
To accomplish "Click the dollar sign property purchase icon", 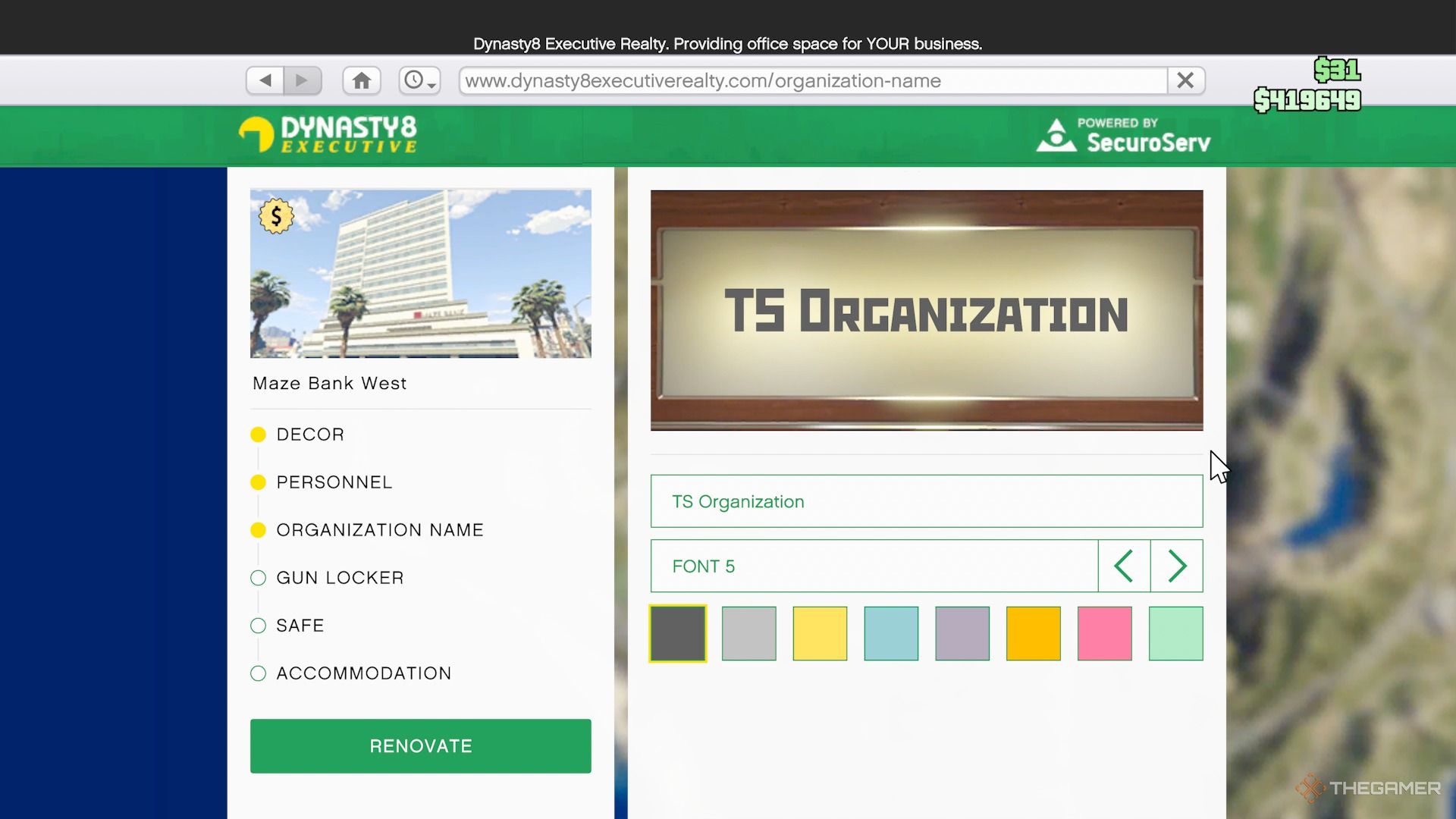I will [x=276, y=216].
